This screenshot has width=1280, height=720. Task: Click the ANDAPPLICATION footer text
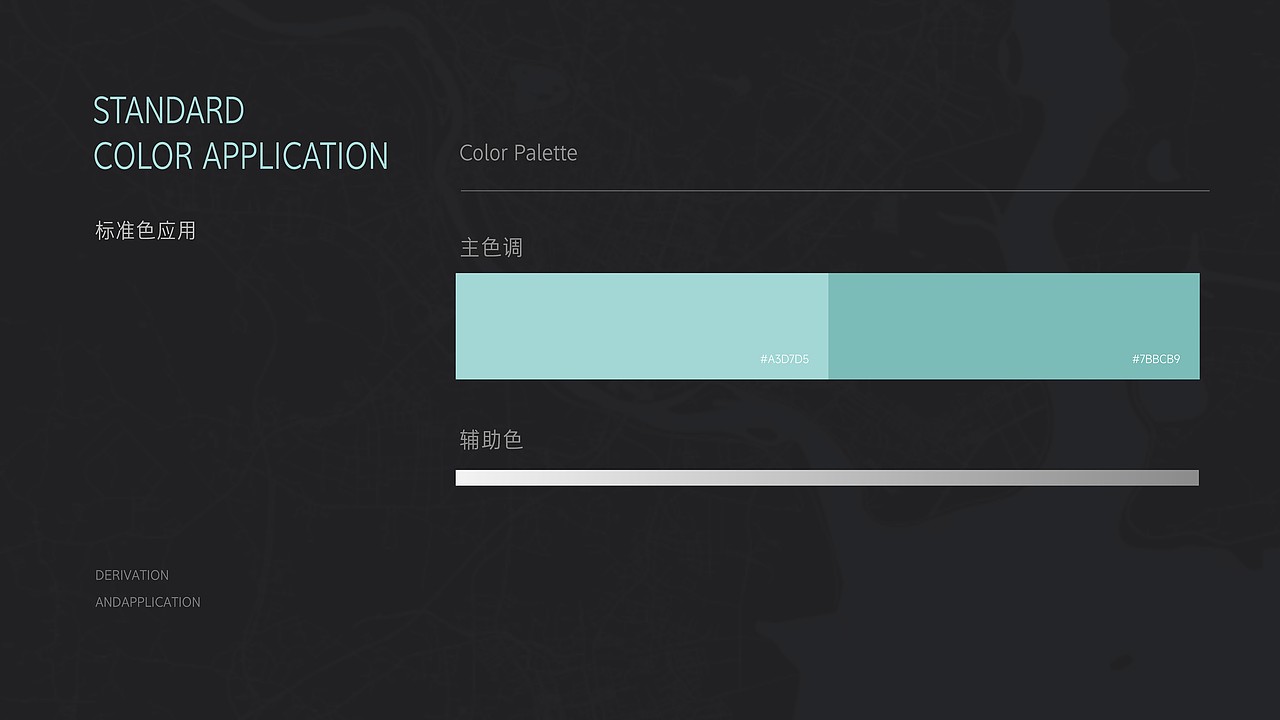(148, 602)
